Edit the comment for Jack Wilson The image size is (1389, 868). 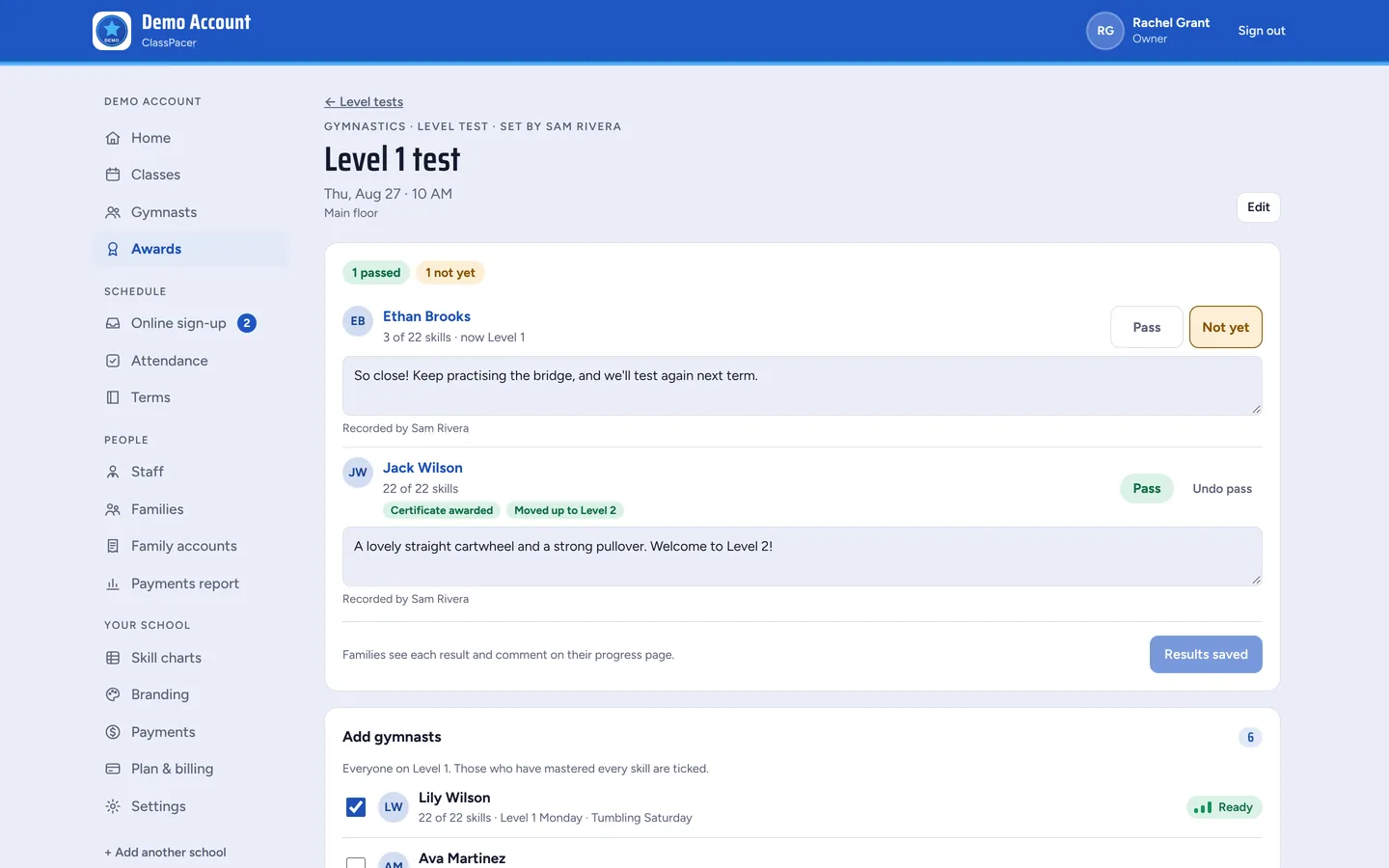(803, 556)
